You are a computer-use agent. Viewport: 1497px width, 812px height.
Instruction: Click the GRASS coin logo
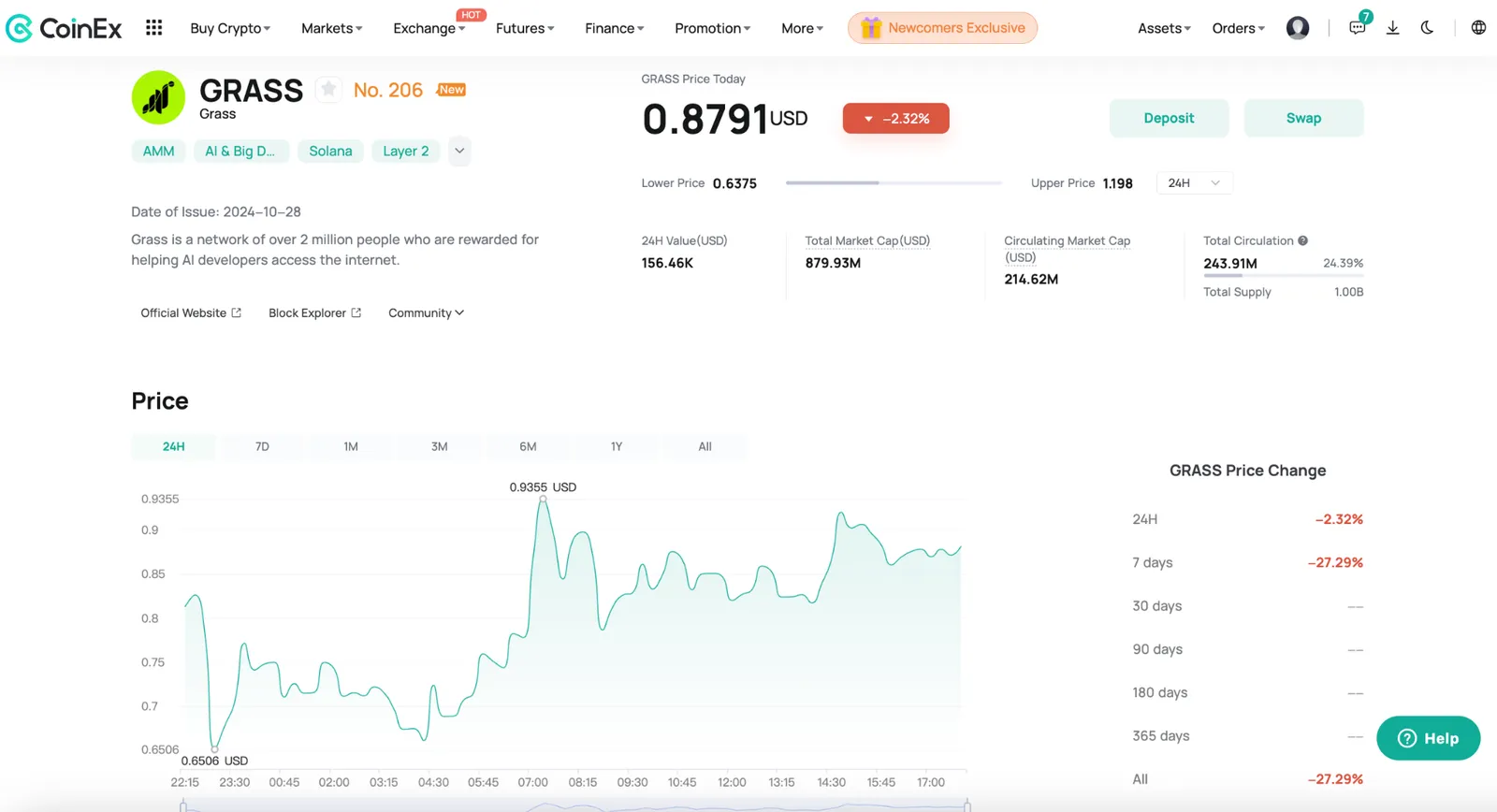pyautogui.click(x=158, y=97)
